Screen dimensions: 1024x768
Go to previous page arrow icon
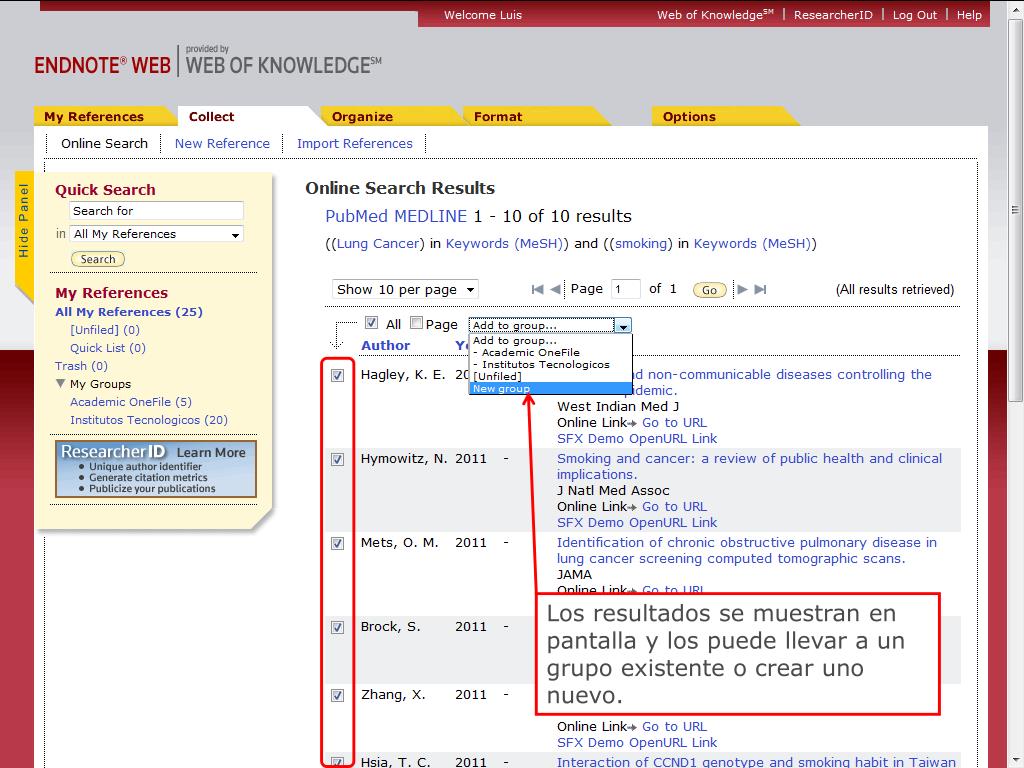click(x=555, y=289)
